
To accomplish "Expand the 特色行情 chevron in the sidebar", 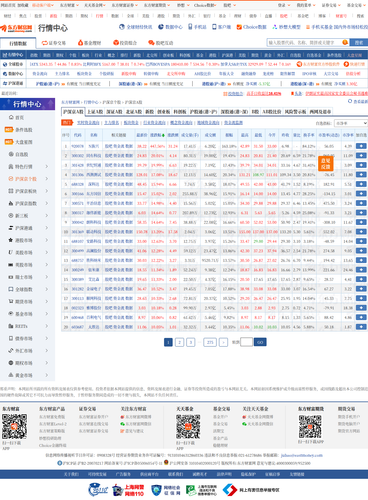I will click(x=46, y=166).
